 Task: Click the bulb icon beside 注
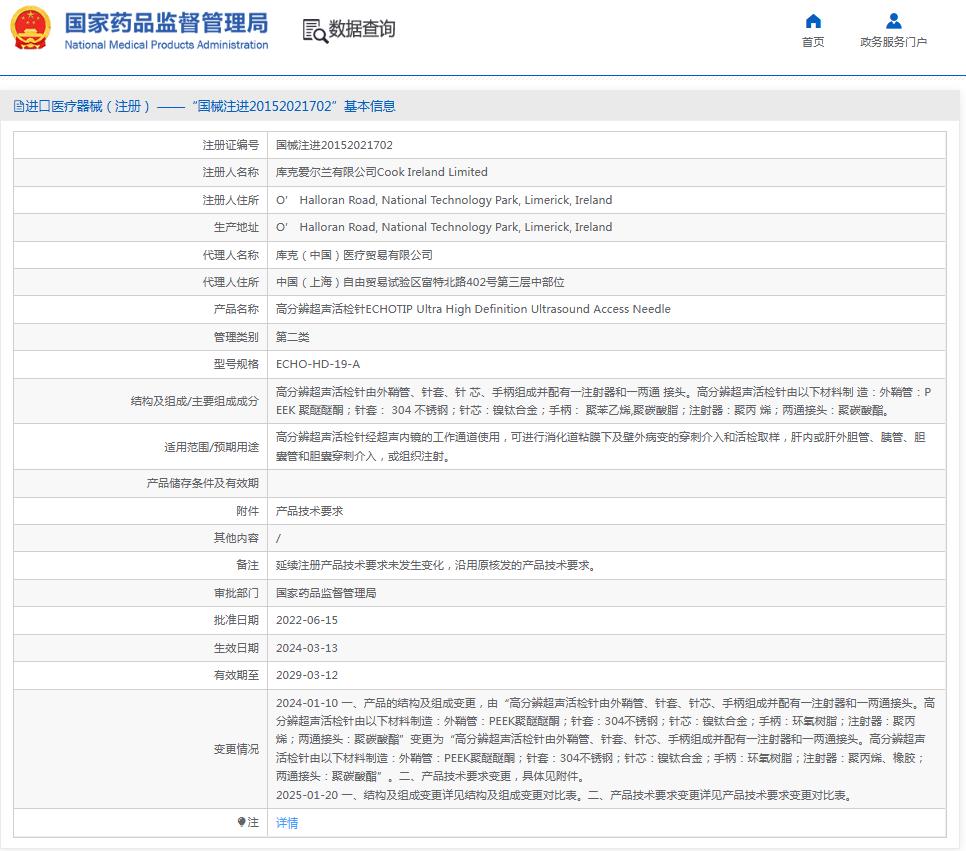click(242, 821)
